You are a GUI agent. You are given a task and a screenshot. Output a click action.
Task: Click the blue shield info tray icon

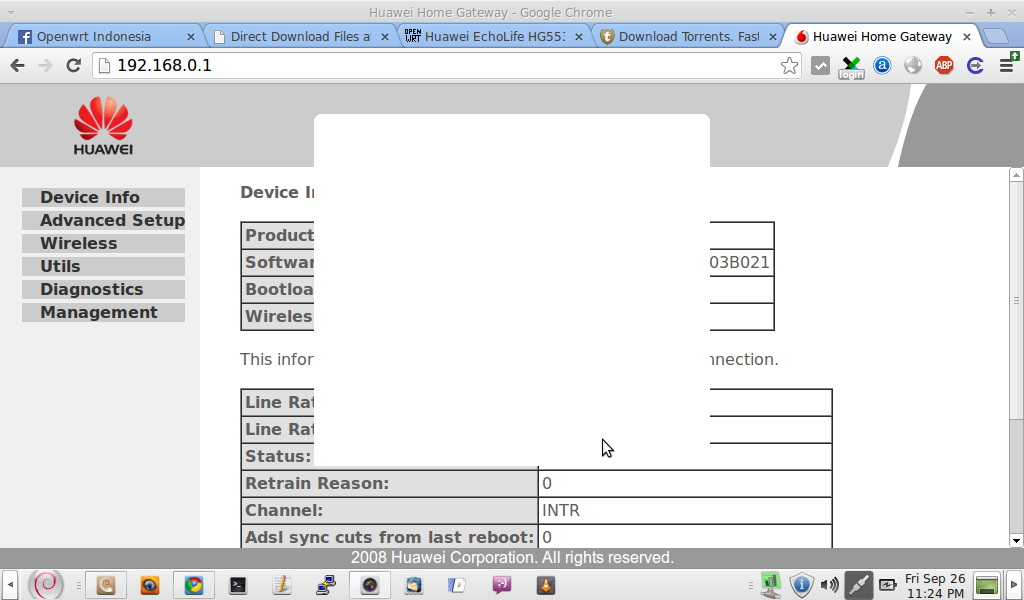click(801, 584)
